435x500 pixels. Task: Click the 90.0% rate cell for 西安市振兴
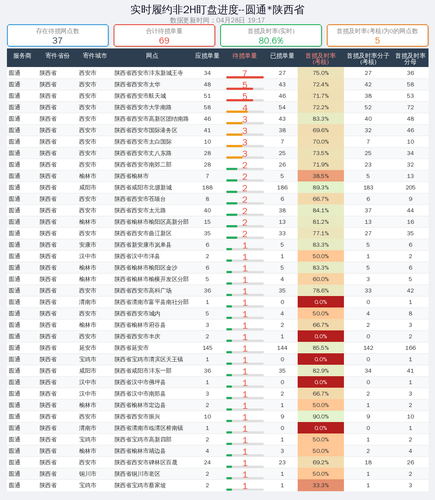(321, 416)
